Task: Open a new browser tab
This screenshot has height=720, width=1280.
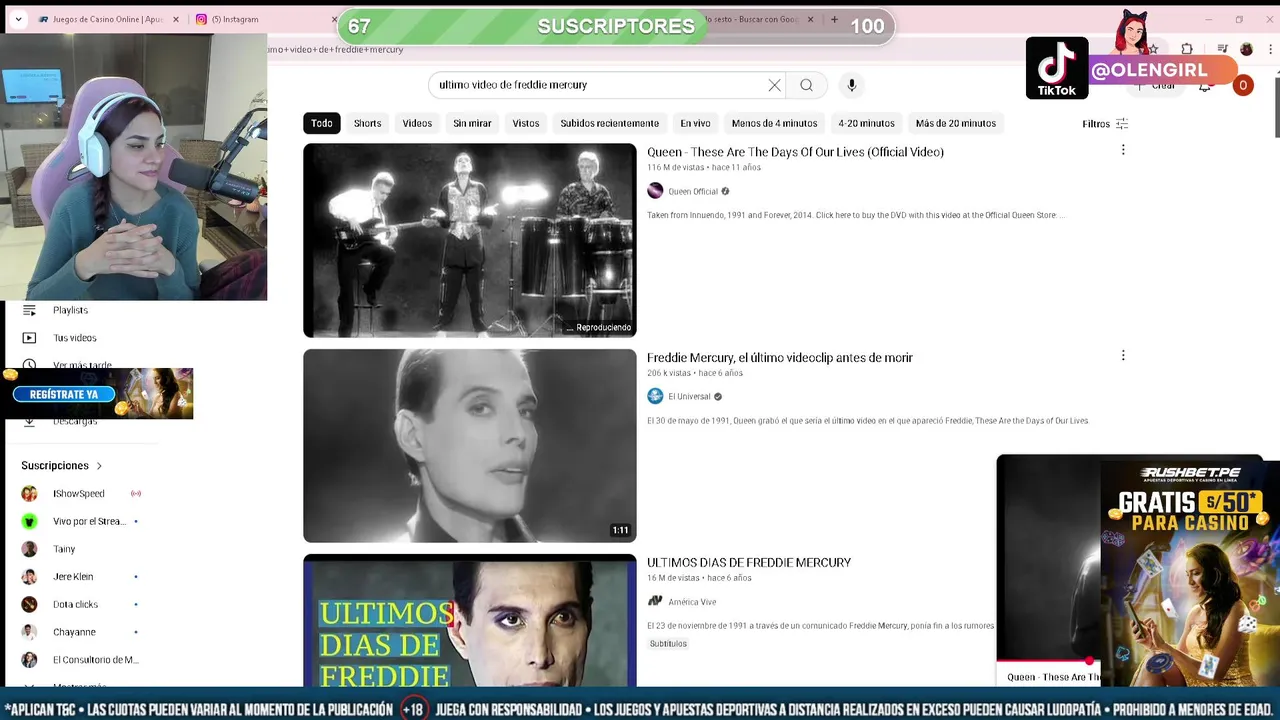Action: pyautogui.click(x=834, y=19)
